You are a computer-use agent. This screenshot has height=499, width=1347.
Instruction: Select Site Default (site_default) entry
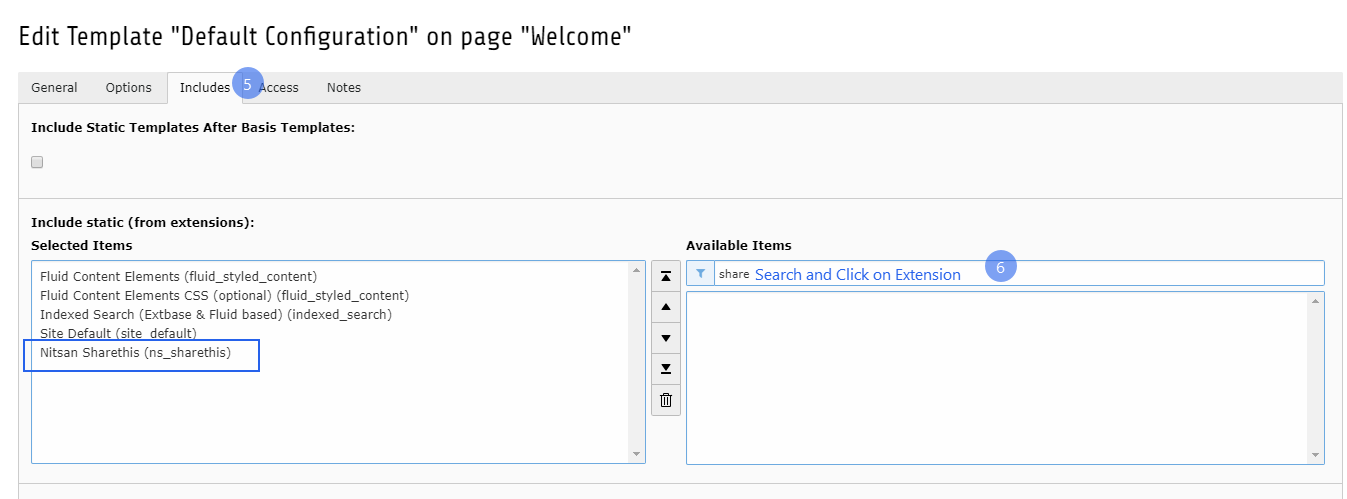coord(118,333)
